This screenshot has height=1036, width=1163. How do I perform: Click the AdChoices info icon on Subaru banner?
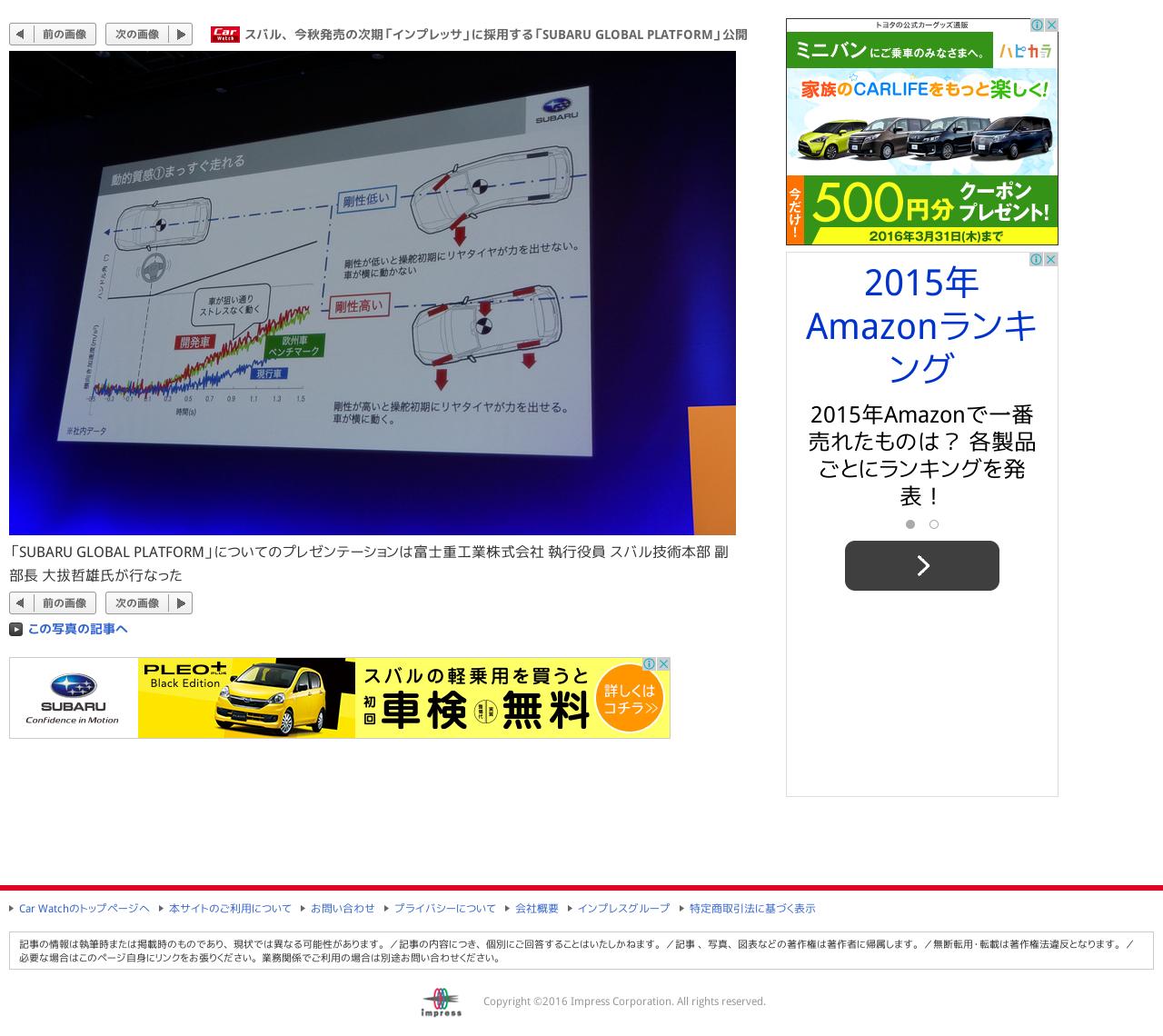650,664
